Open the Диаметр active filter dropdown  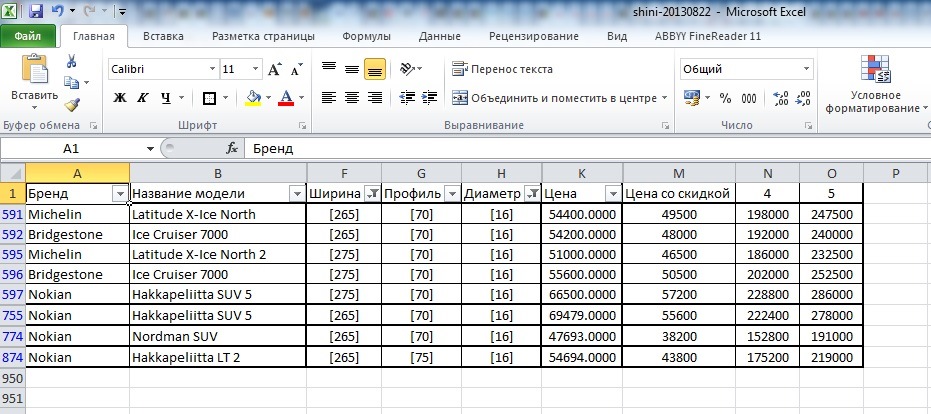[x=532, y=194]
